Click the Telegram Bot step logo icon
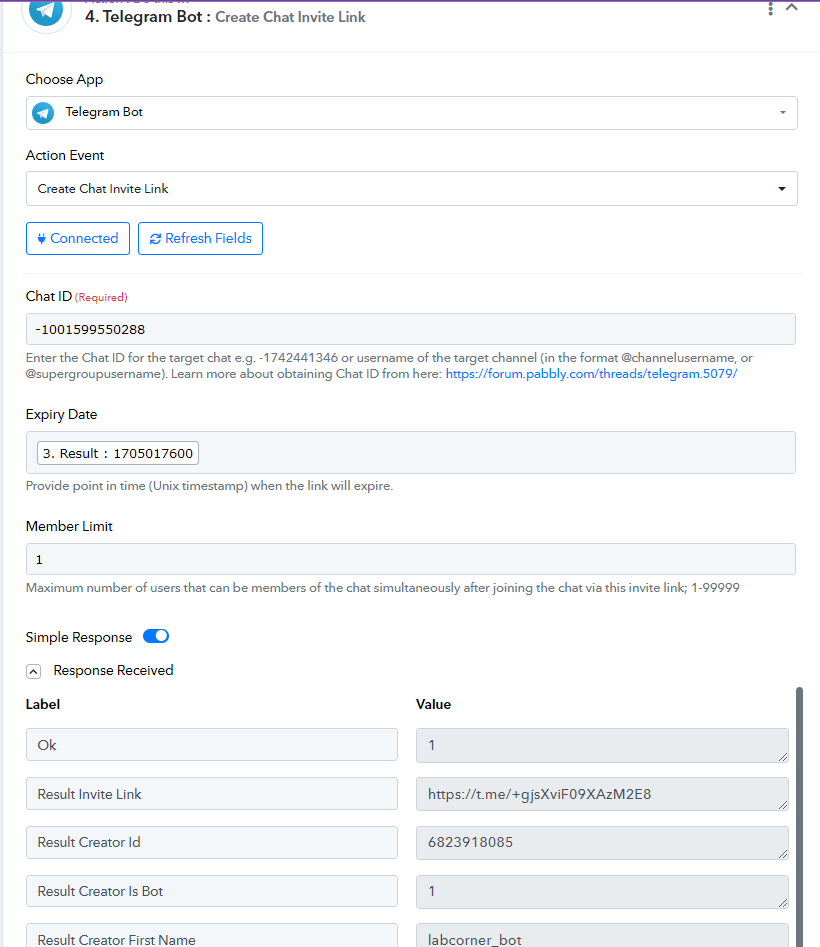The image size is (820, 947). click(46, 11)
